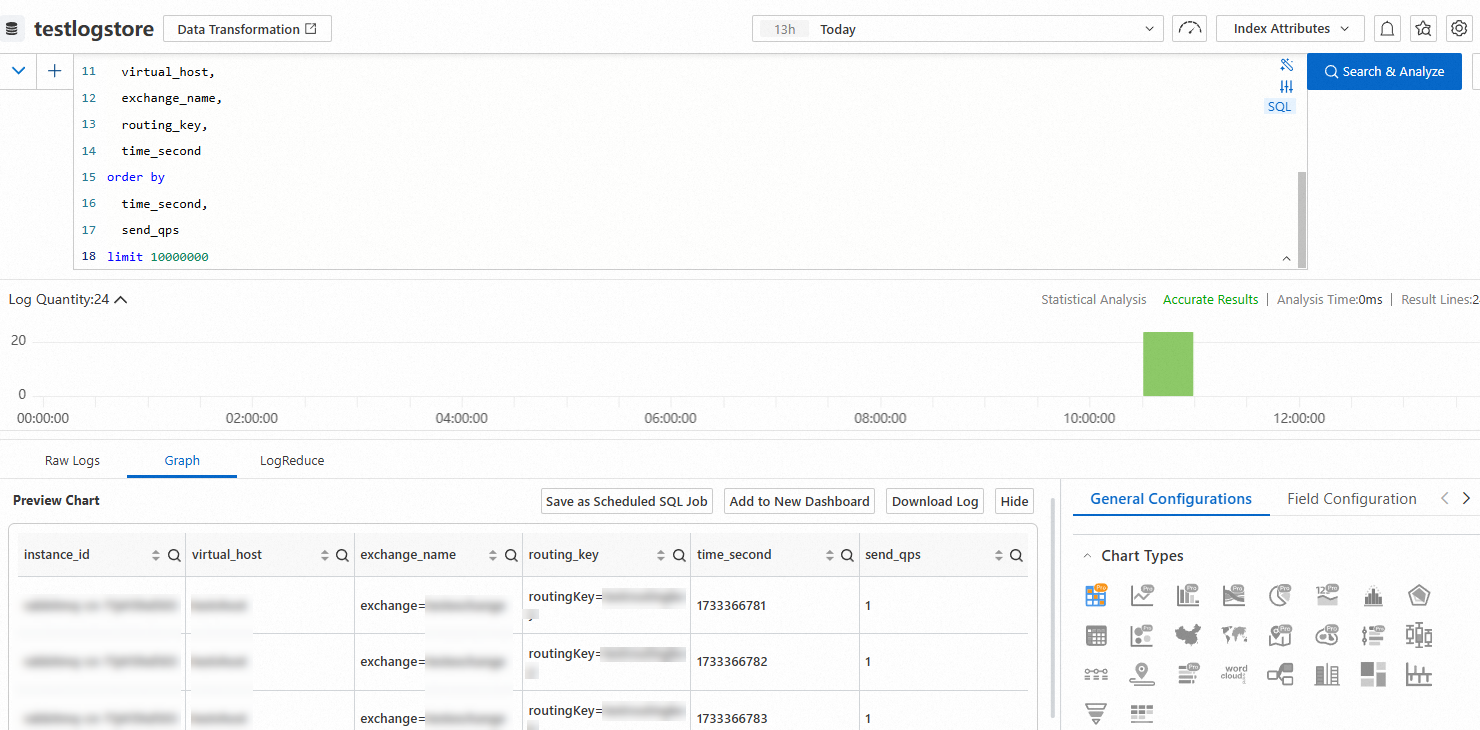Choose the column bar chart type
This screenshot has height=730, width=1480.
tap(1188, 596)
